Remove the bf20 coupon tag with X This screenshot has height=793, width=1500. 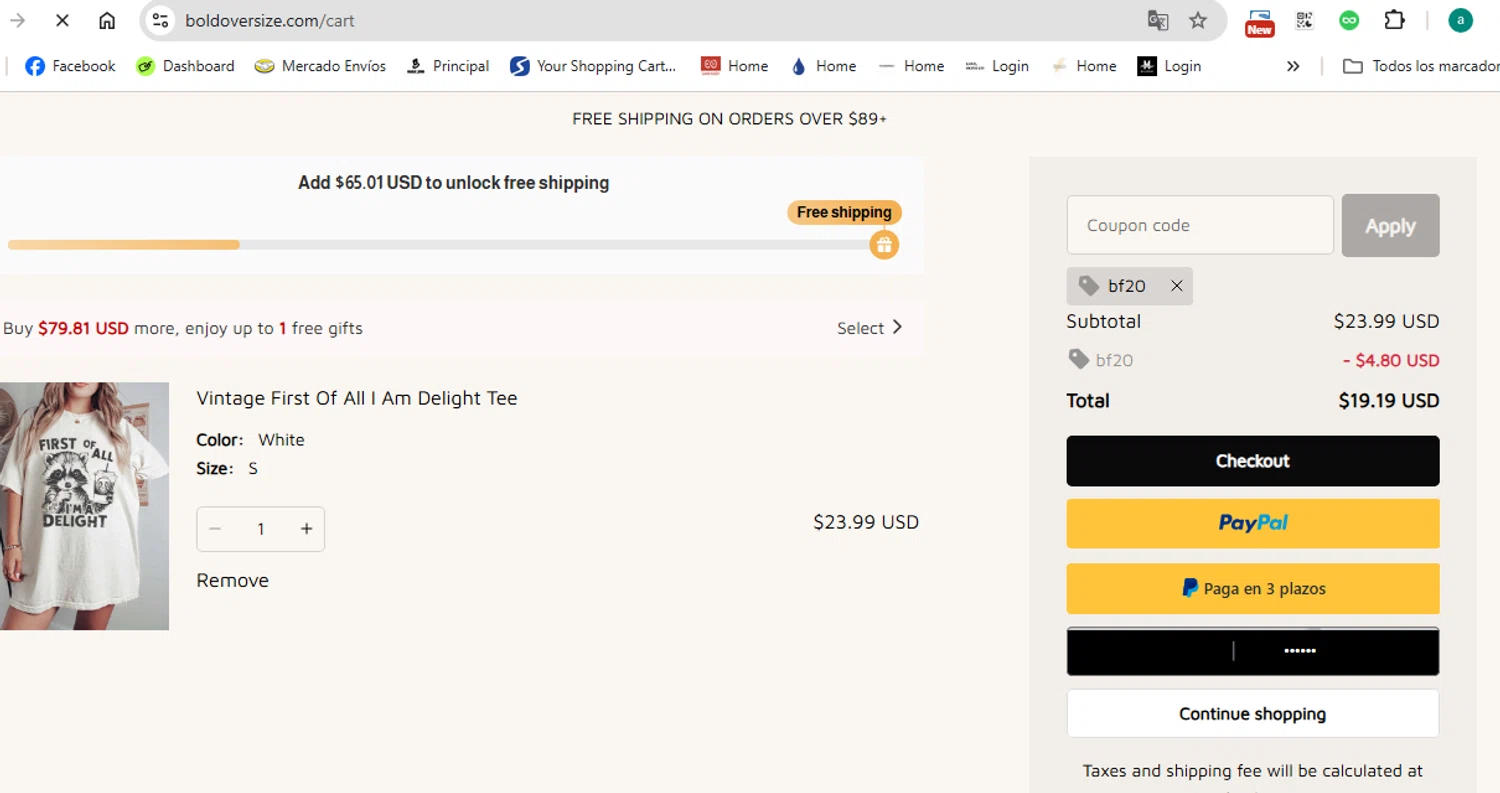point(1177,286)
